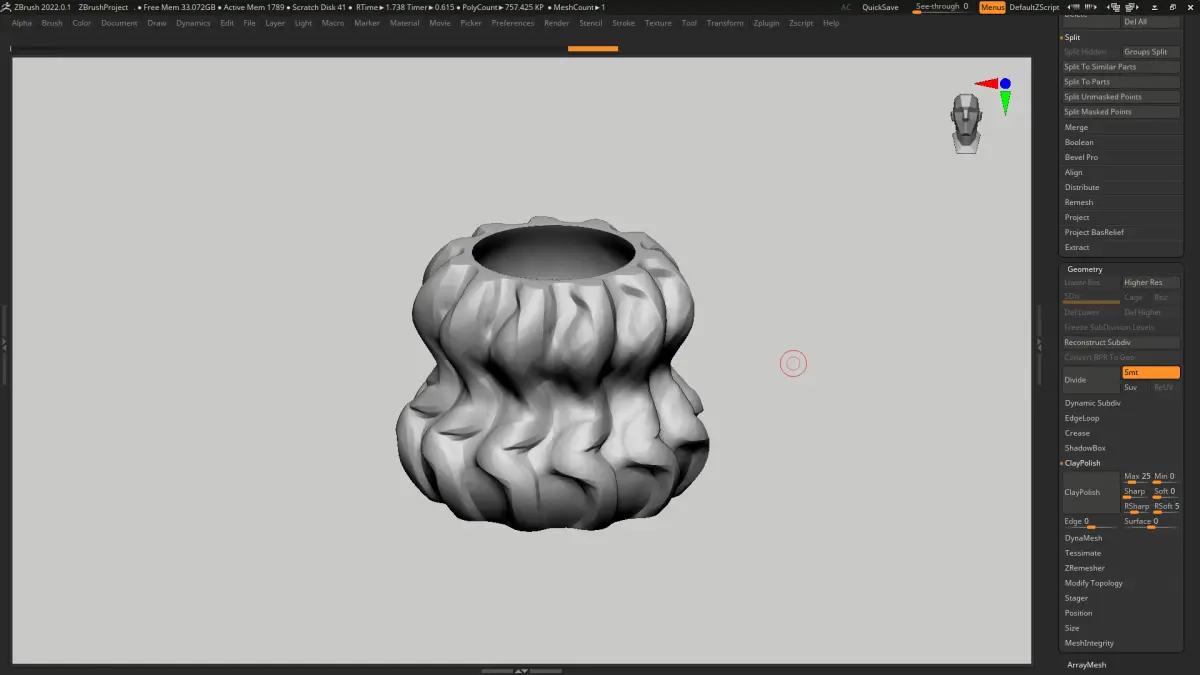Expand the ArrayMesh section
Screen dimensions: 1200x675
[1086, 665]
